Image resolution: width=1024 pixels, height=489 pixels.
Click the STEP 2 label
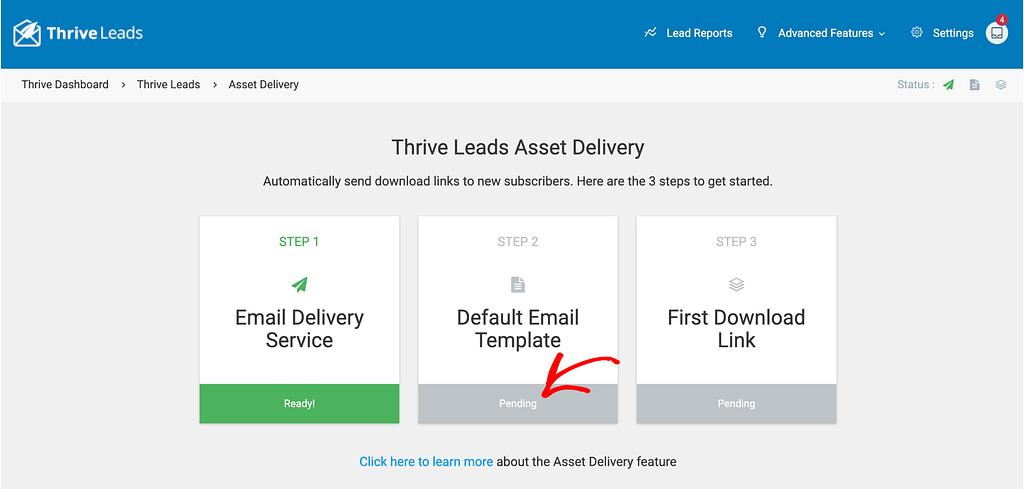(x=518, y=242)
